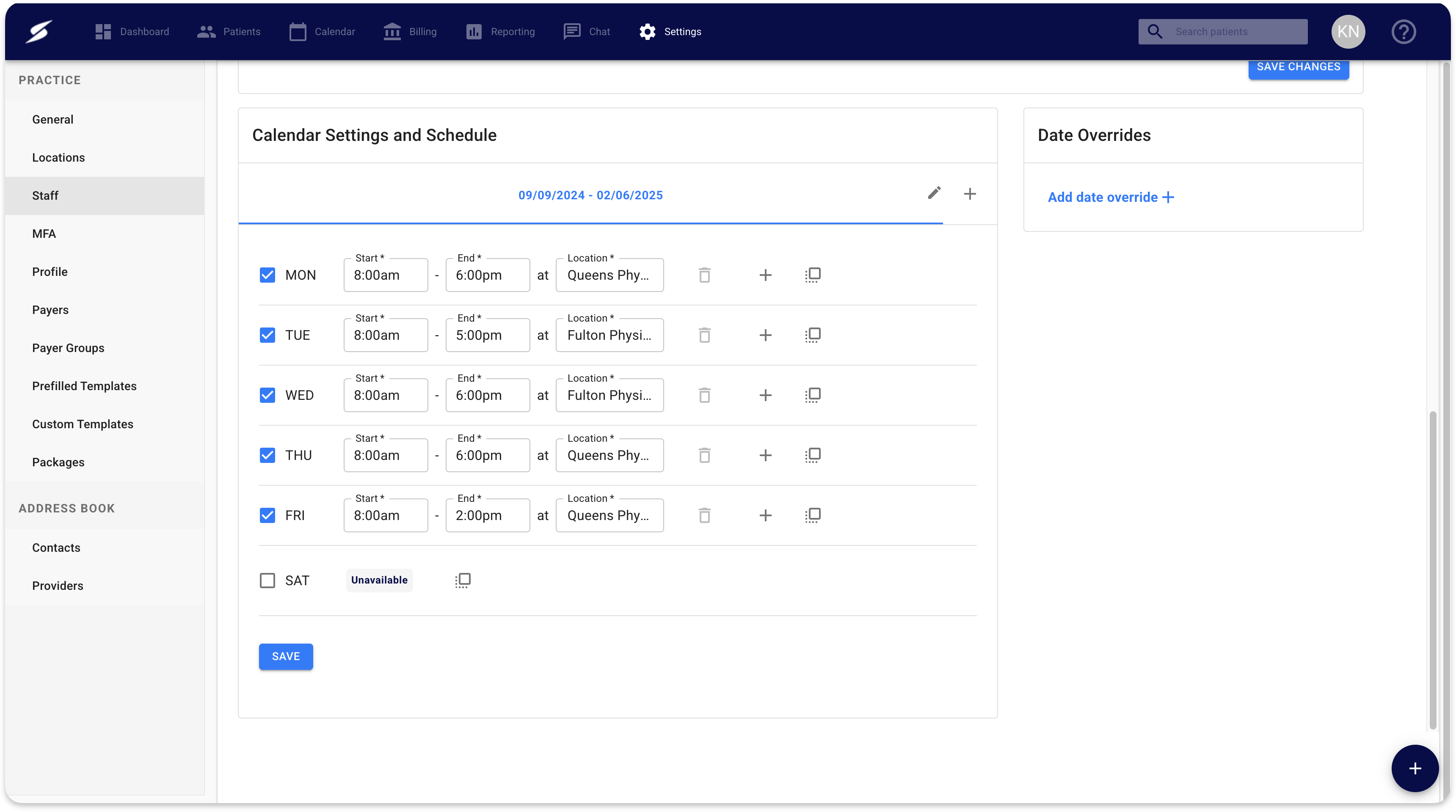
Task: Click the page vertical scrollbar
Action: [x=1432, y=571]
